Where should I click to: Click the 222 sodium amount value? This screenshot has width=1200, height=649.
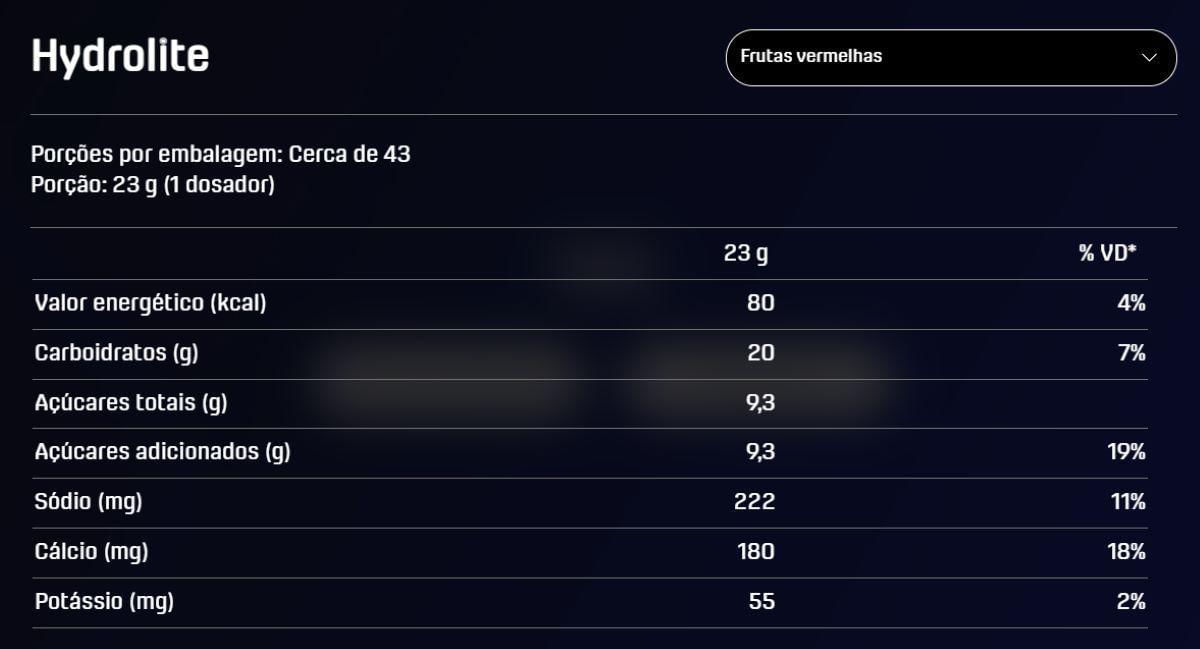point(754,502)
